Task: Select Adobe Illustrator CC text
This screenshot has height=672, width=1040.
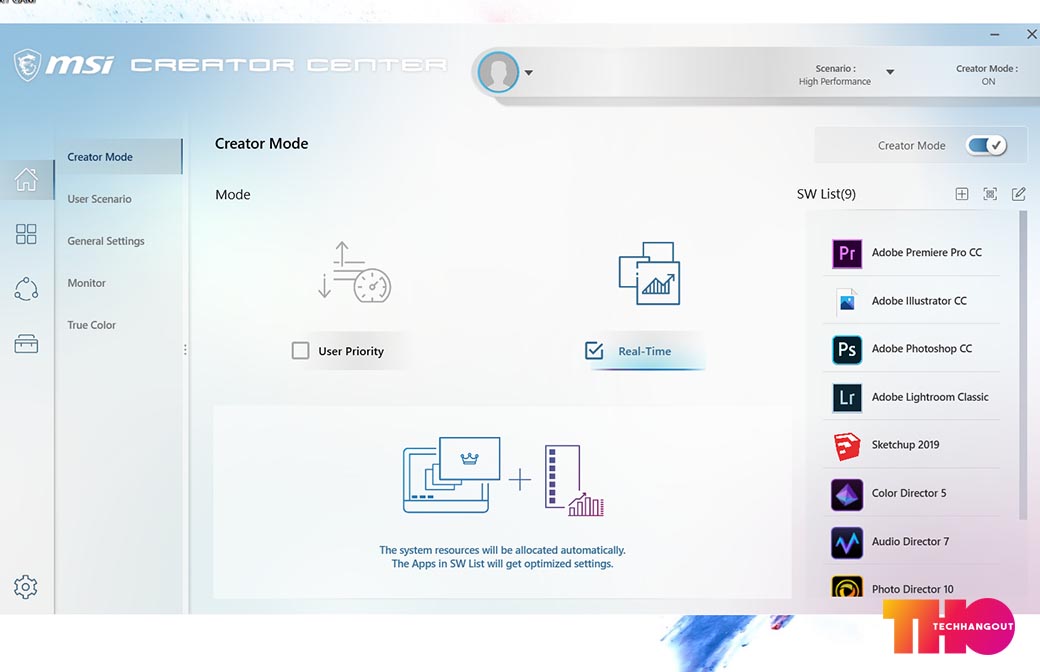Action: pyautogui.click(x=919, y=301)
